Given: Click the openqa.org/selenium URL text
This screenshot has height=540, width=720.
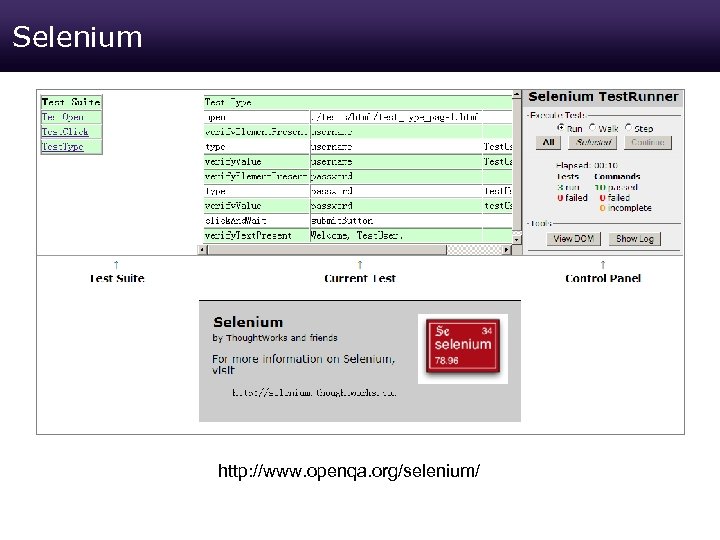Looking at the screenshot, I should pos(349,471).
